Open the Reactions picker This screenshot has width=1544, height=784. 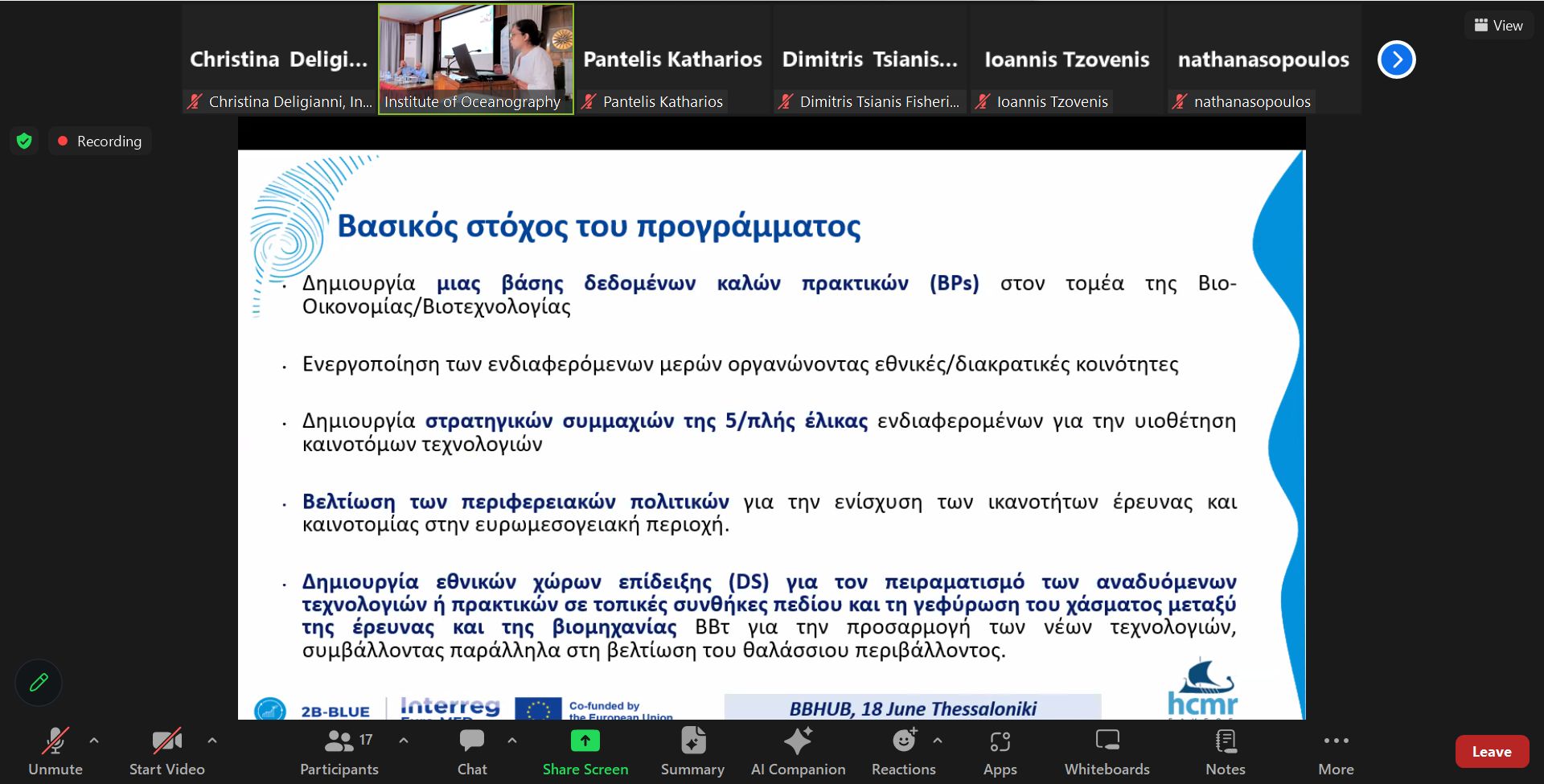coord(903,751)
